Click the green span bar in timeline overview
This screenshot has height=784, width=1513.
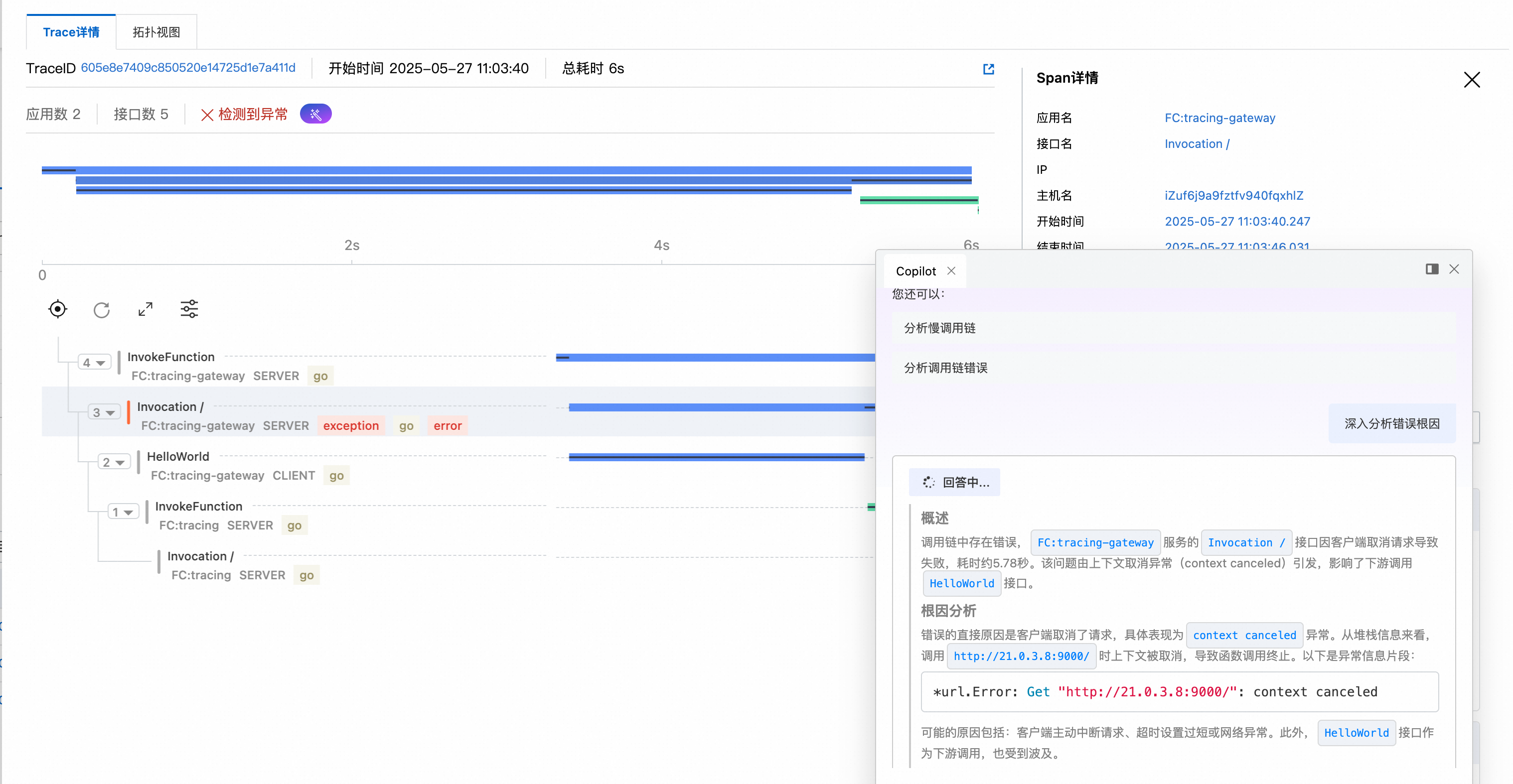918,201
